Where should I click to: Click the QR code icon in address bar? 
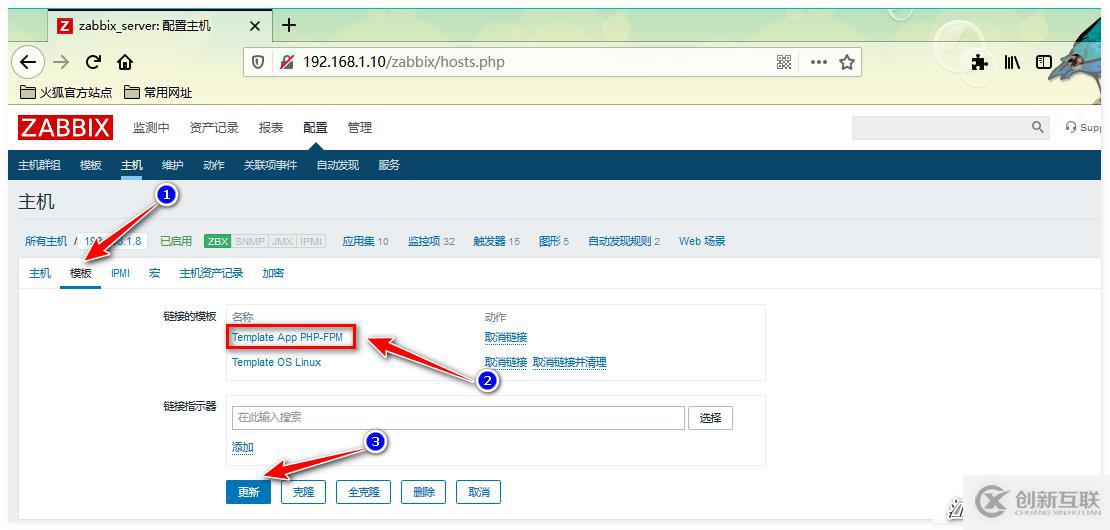[x=784, y=62]
